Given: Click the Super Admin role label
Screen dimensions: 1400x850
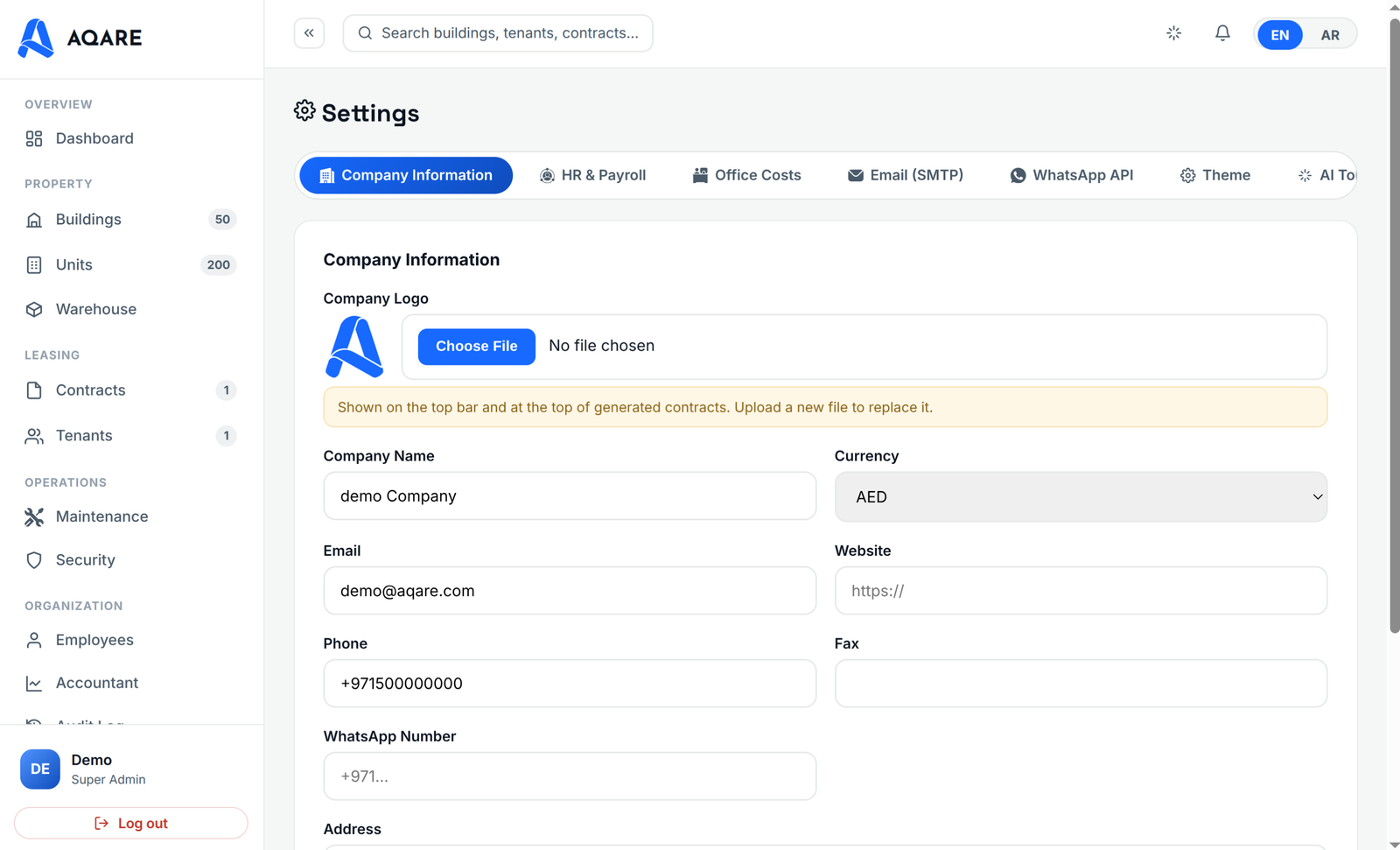Looking at the screenshot, I should tap(108, 780).
